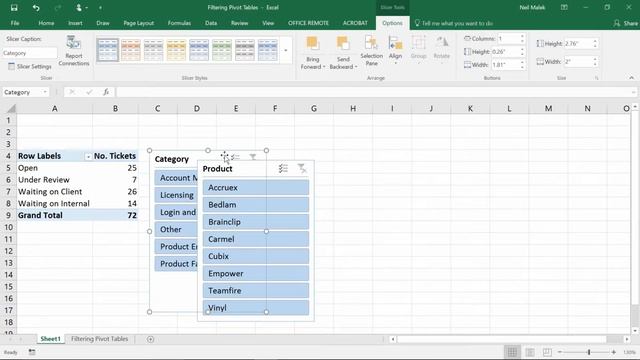Toggle multi-select in Category slicer
The width and height of the screenshot is (640, 360).
pos(236,157)
